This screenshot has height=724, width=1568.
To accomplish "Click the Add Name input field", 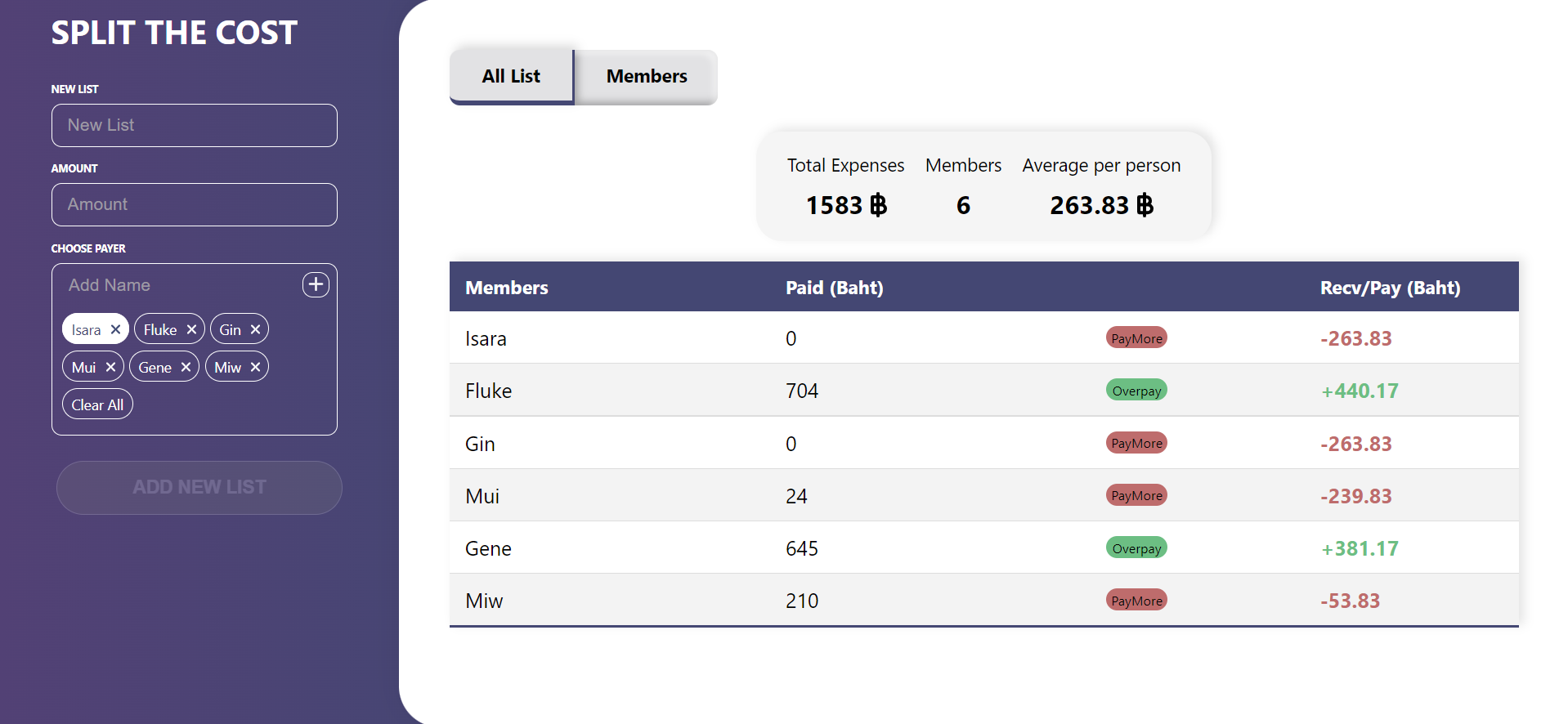I will (180, 285).
